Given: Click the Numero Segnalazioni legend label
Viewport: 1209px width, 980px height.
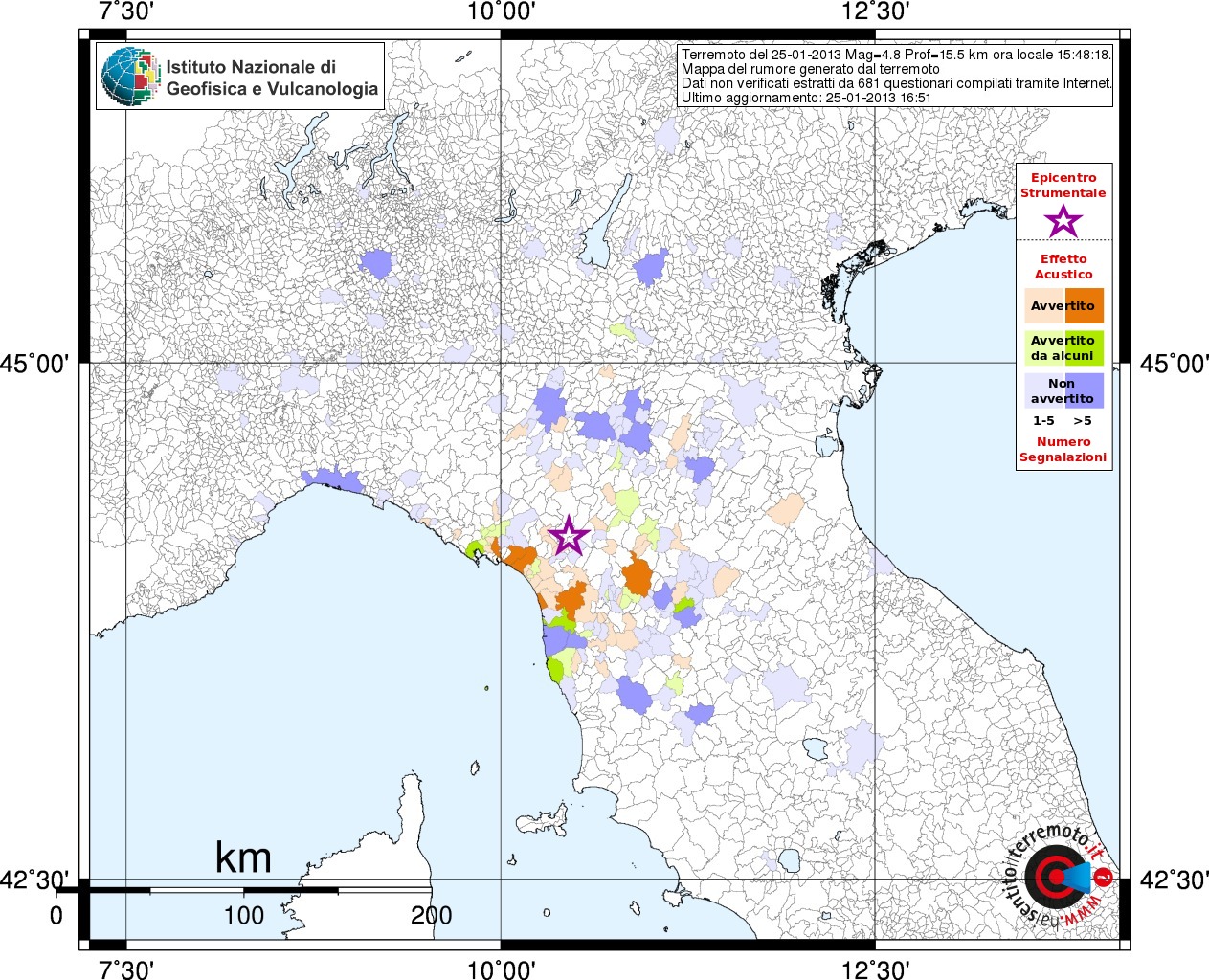Looking at the screenshot, I should click(1063, 450).
